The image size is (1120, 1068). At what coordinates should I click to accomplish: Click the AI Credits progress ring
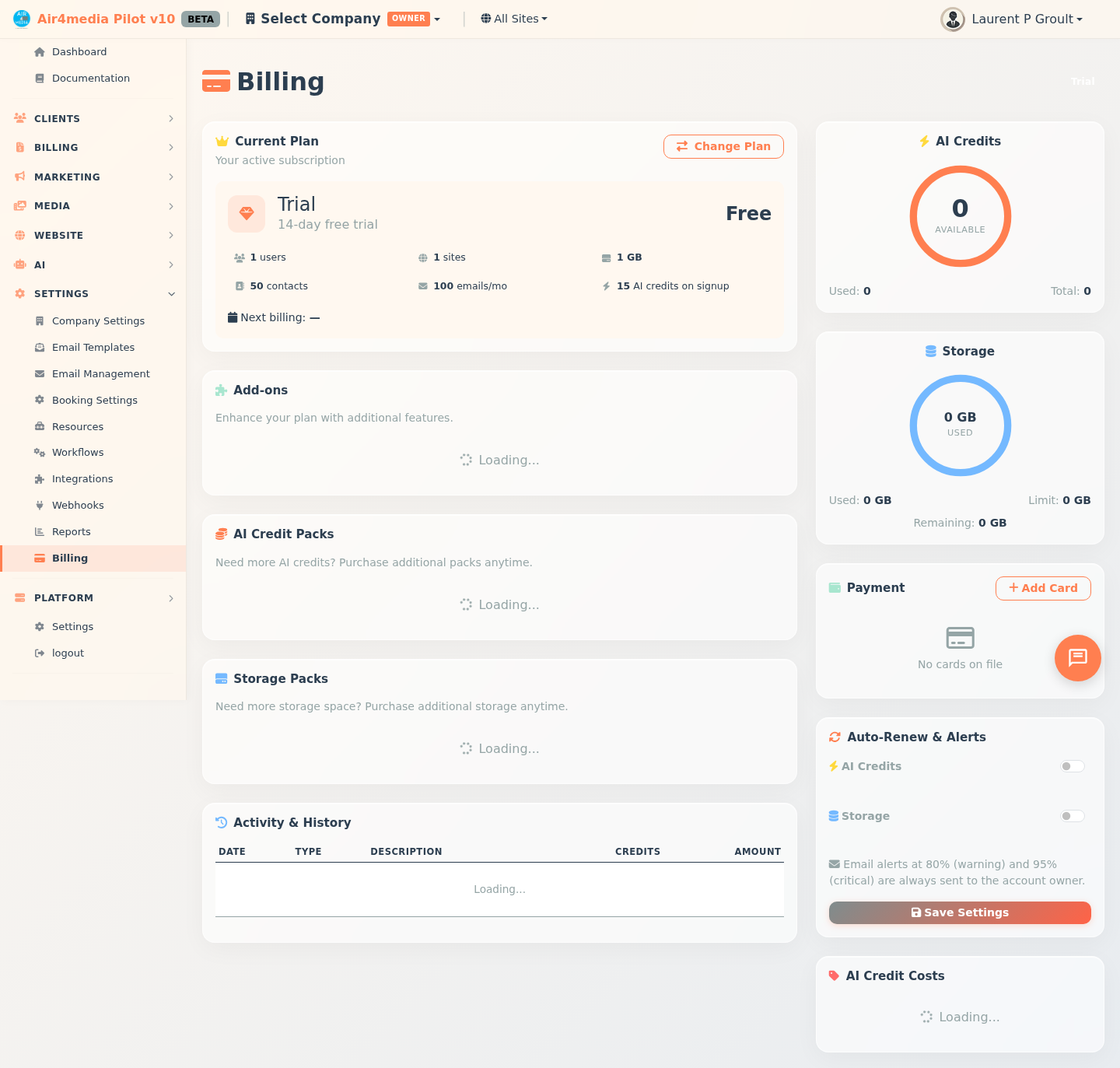pos(960,216)
